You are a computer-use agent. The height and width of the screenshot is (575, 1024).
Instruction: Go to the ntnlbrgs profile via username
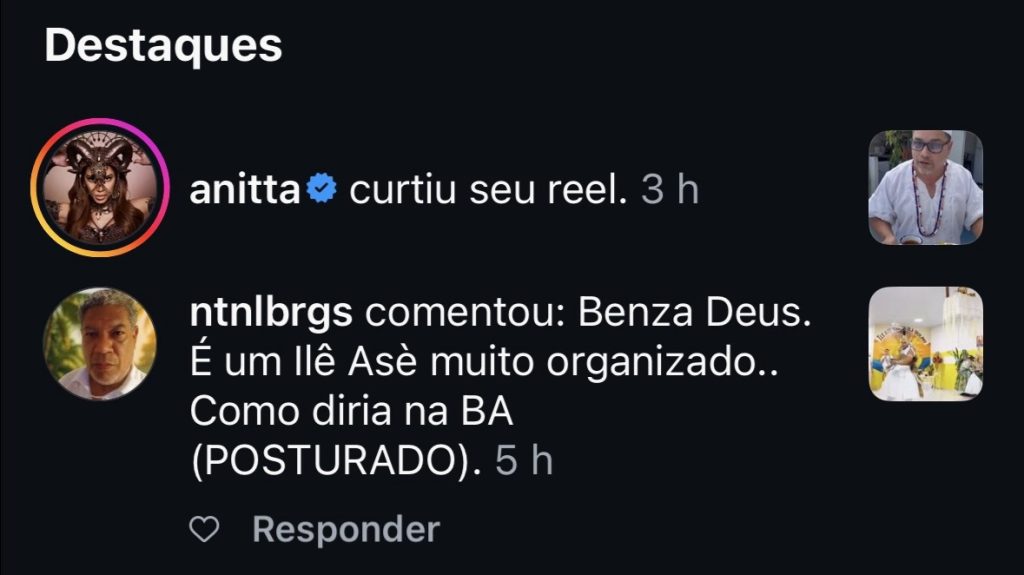(x=270, y=314)
